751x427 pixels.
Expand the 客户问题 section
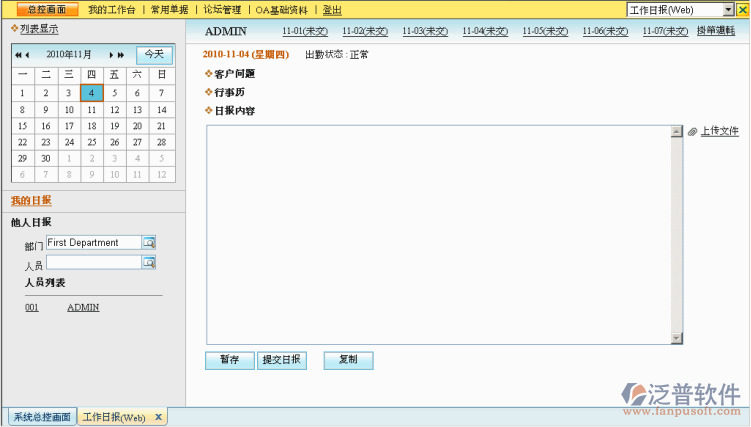pyautogui.click(x=234, y=74)
